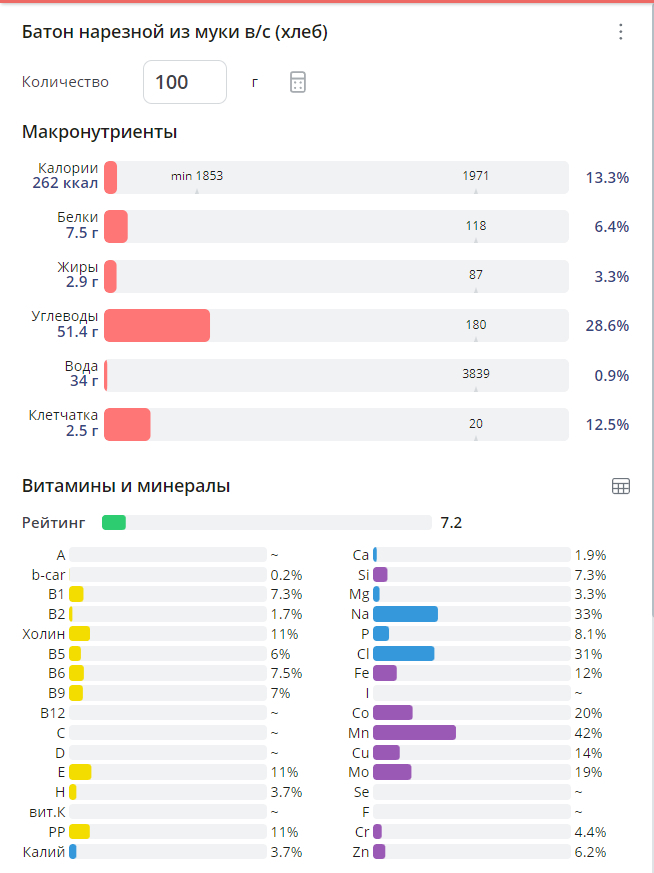Click the Клетчатка fiber bar
This screenshot has height=873, width=654.
tap(336, 424)
